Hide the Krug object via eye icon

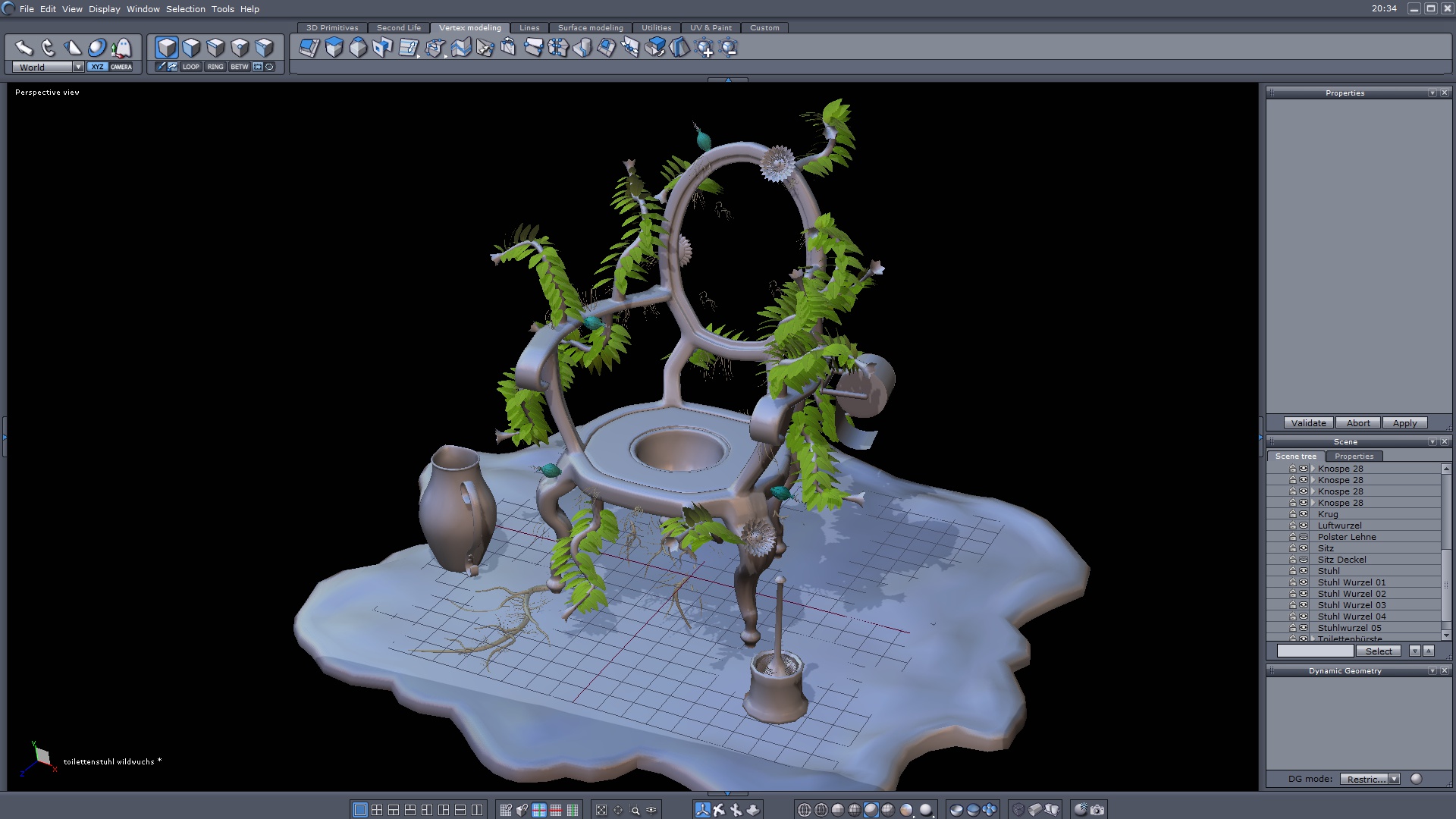pyautogui.click(x=1304, y=514)
